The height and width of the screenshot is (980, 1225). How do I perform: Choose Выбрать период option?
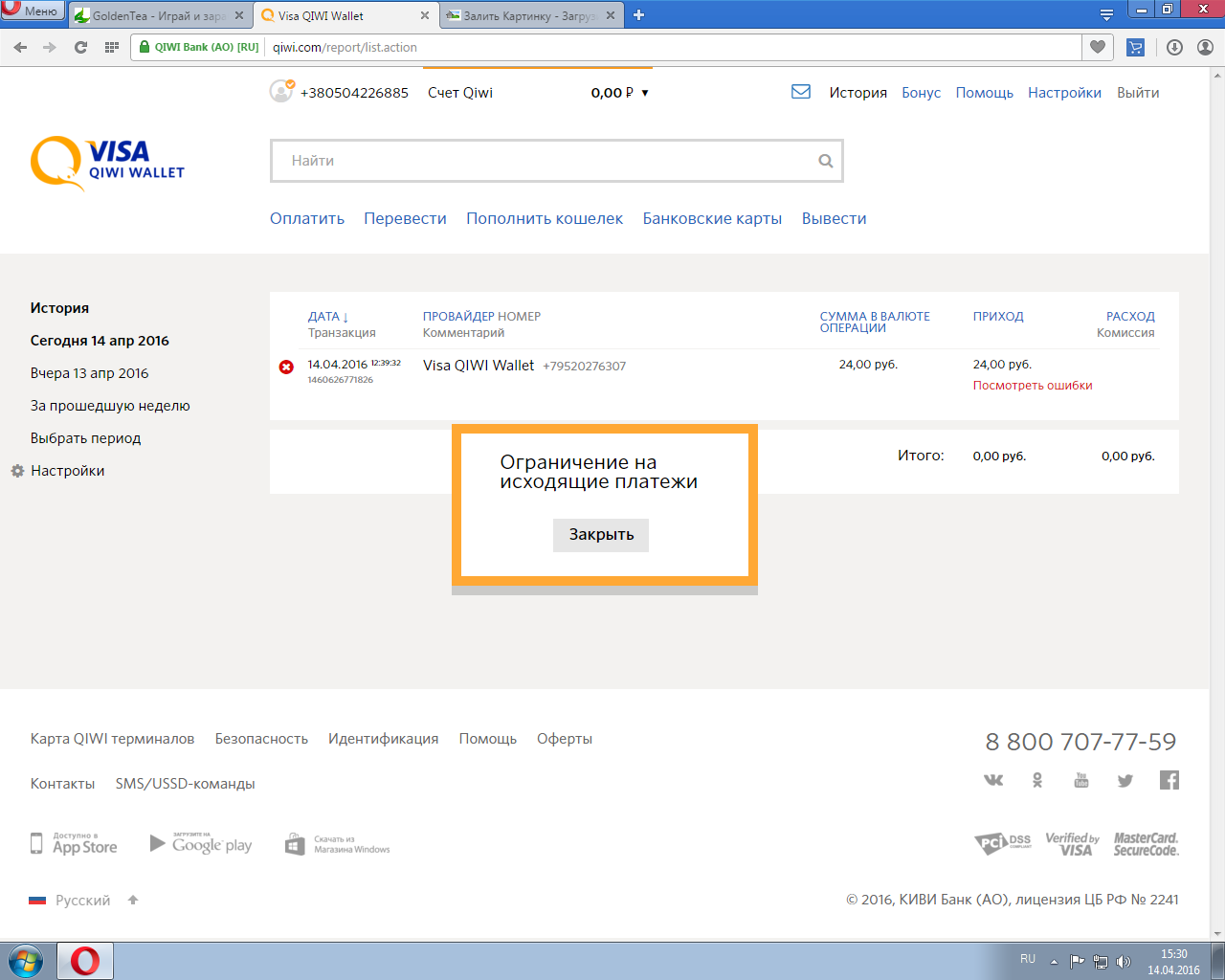coord(85,438)
